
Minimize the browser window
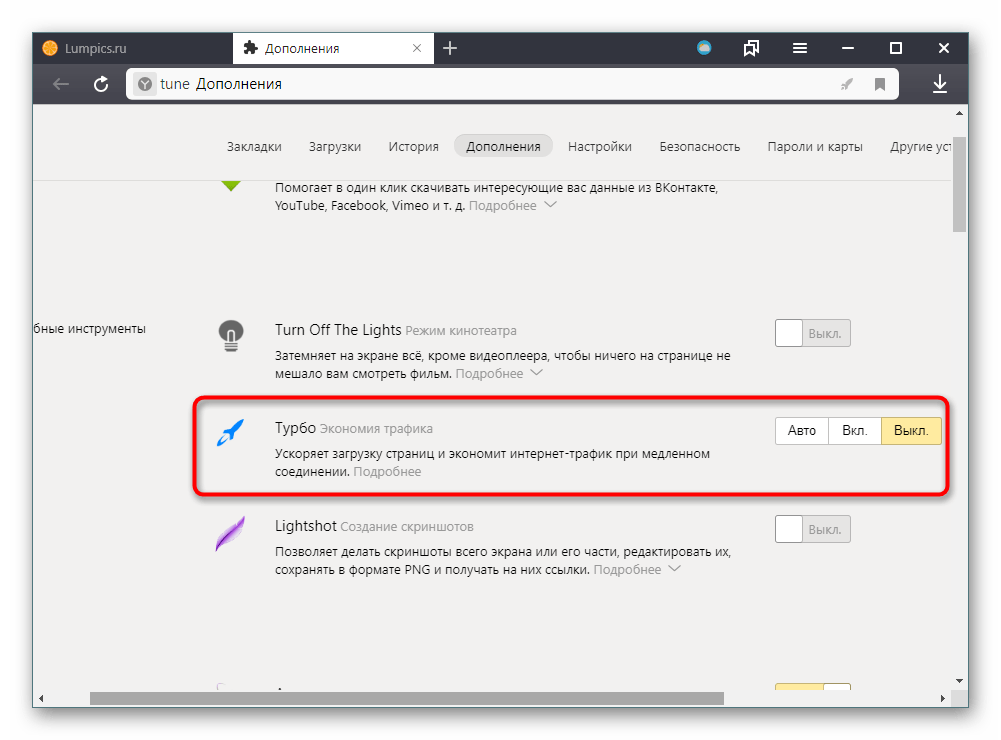848,48
